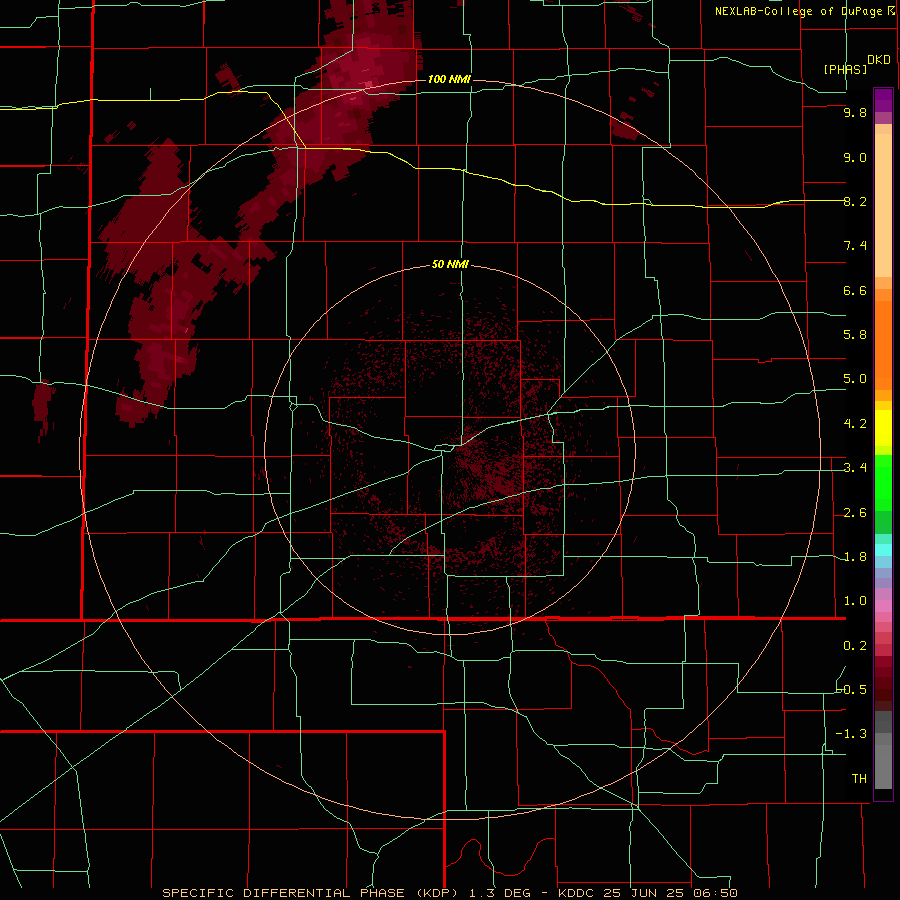Select the 5.0 color scale value

855,379
